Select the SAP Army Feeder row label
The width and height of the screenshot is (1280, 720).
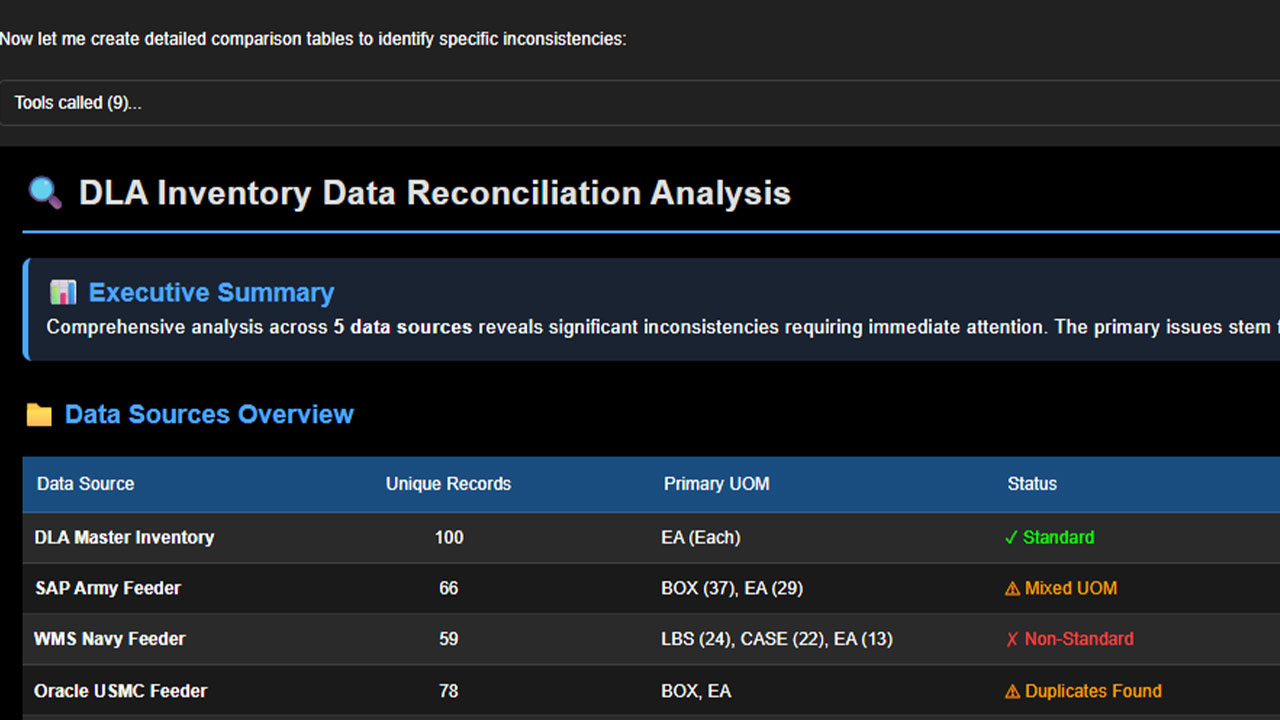tap(108, 588)
